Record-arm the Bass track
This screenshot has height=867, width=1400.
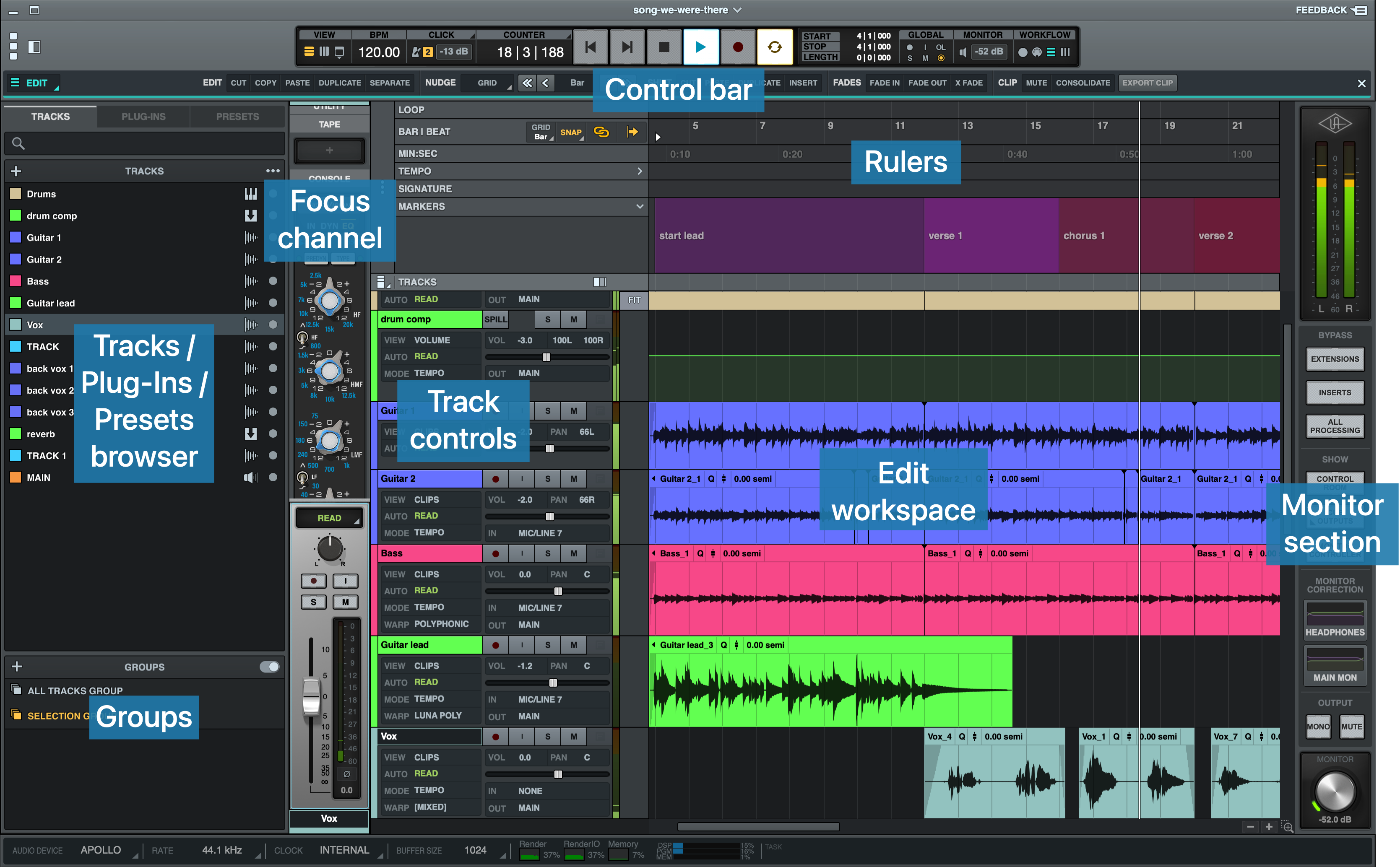(x=495, y=553)
